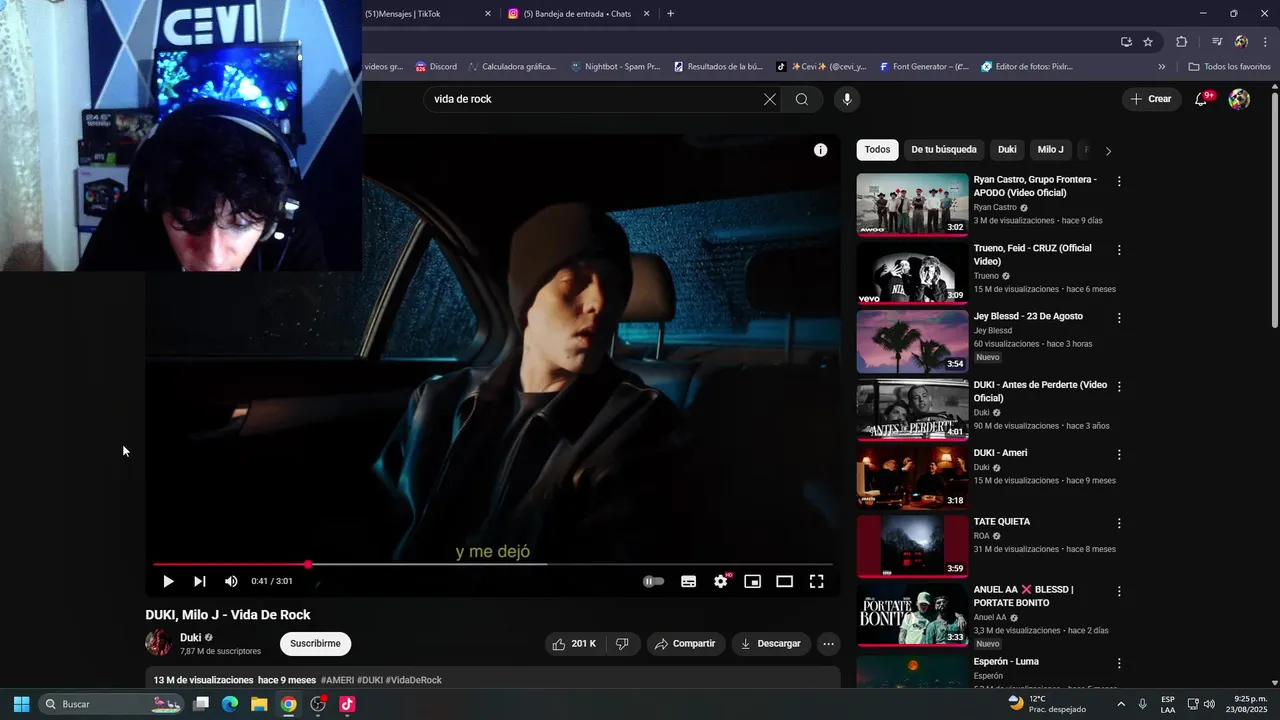Open options for Esperón Luma video

1119,663
